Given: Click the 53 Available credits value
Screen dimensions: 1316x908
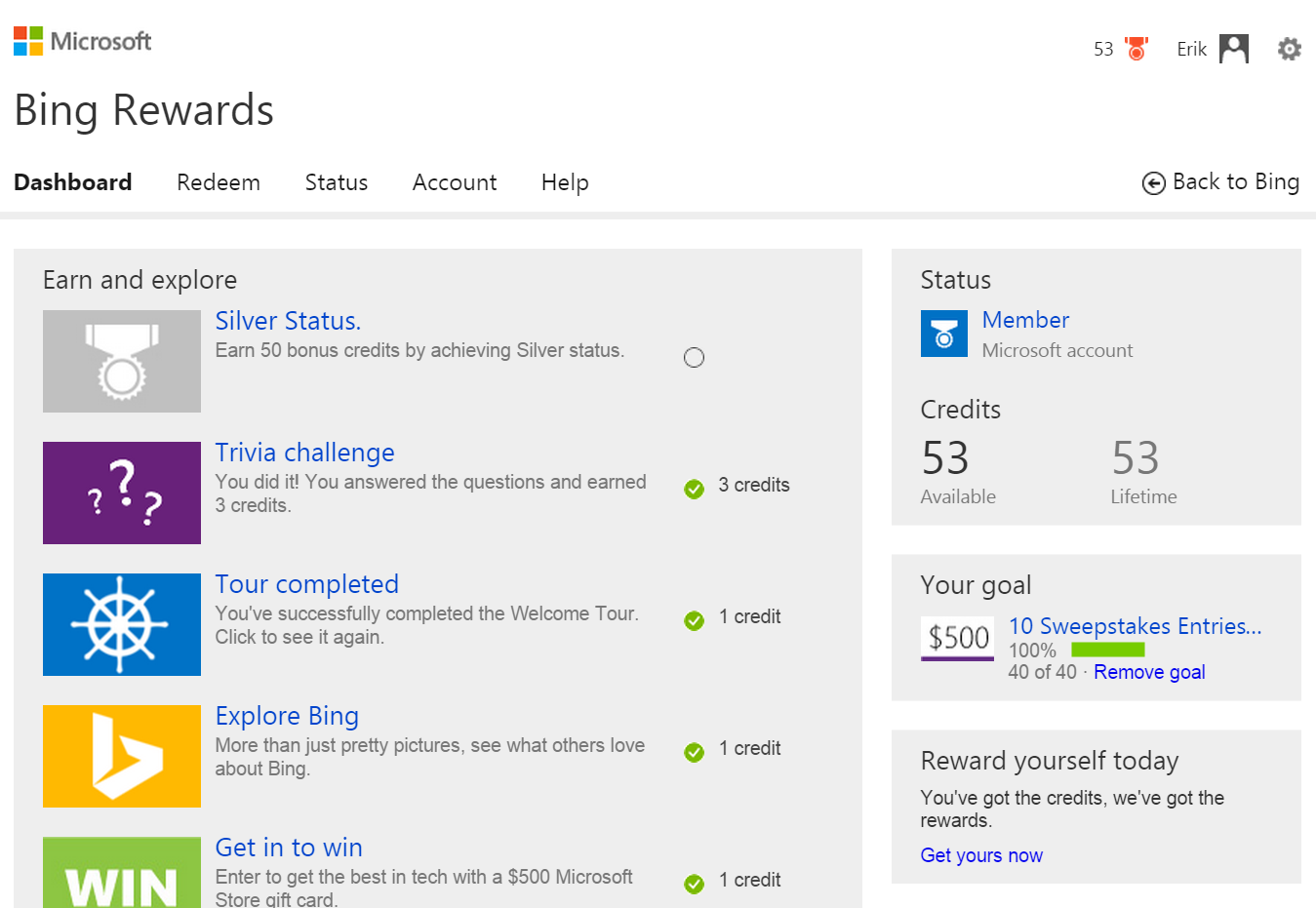Looking at the screenshot, I should [945, 458].
